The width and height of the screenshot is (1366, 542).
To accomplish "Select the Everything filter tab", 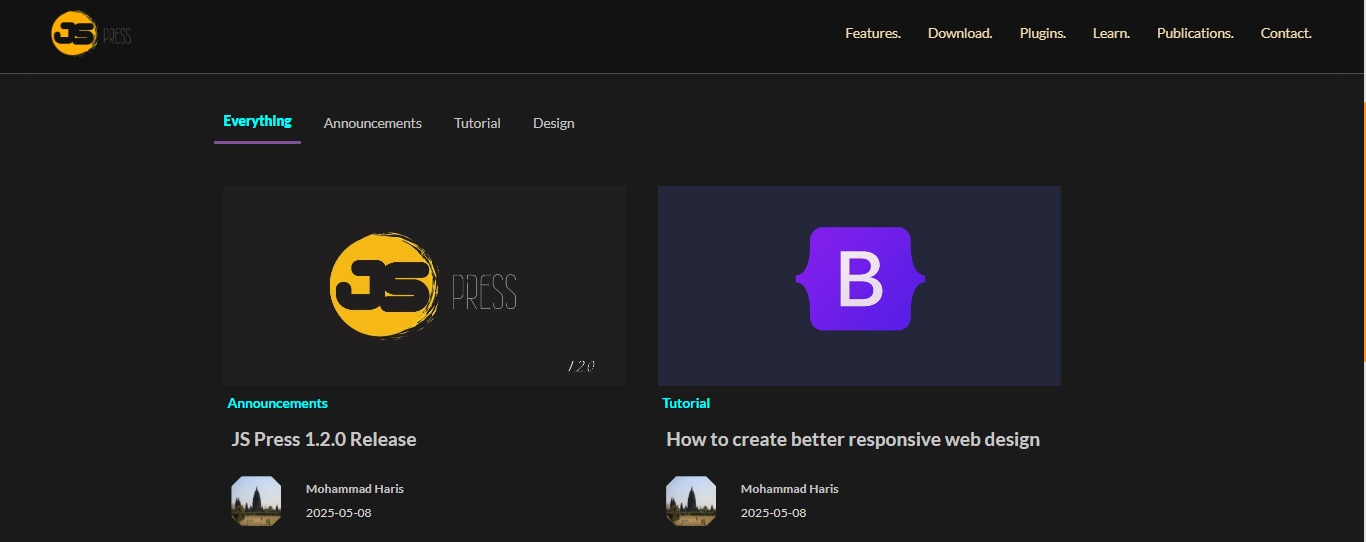I will click(257, 121).
